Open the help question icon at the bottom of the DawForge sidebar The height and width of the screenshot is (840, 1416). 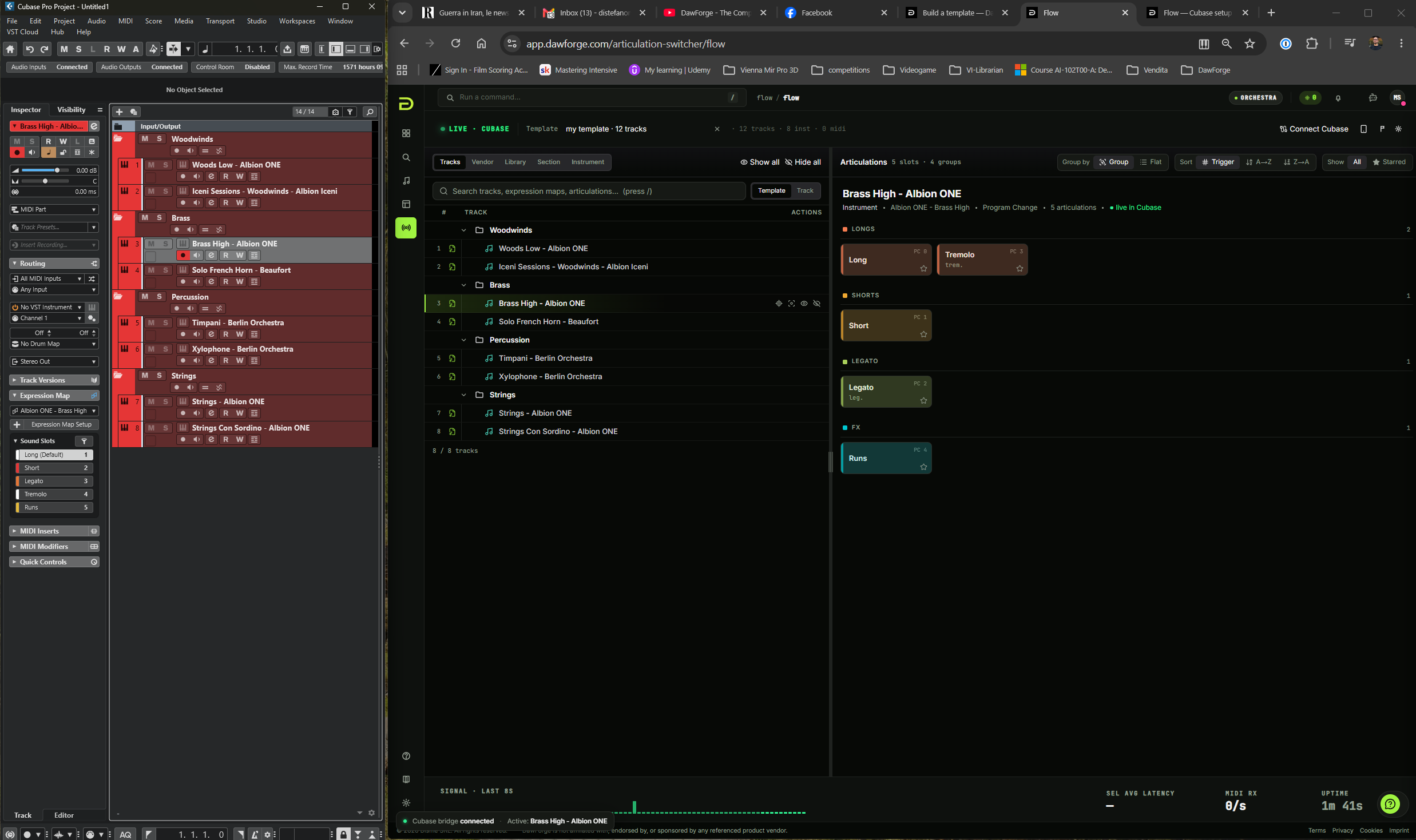click(x=406, y=756)
